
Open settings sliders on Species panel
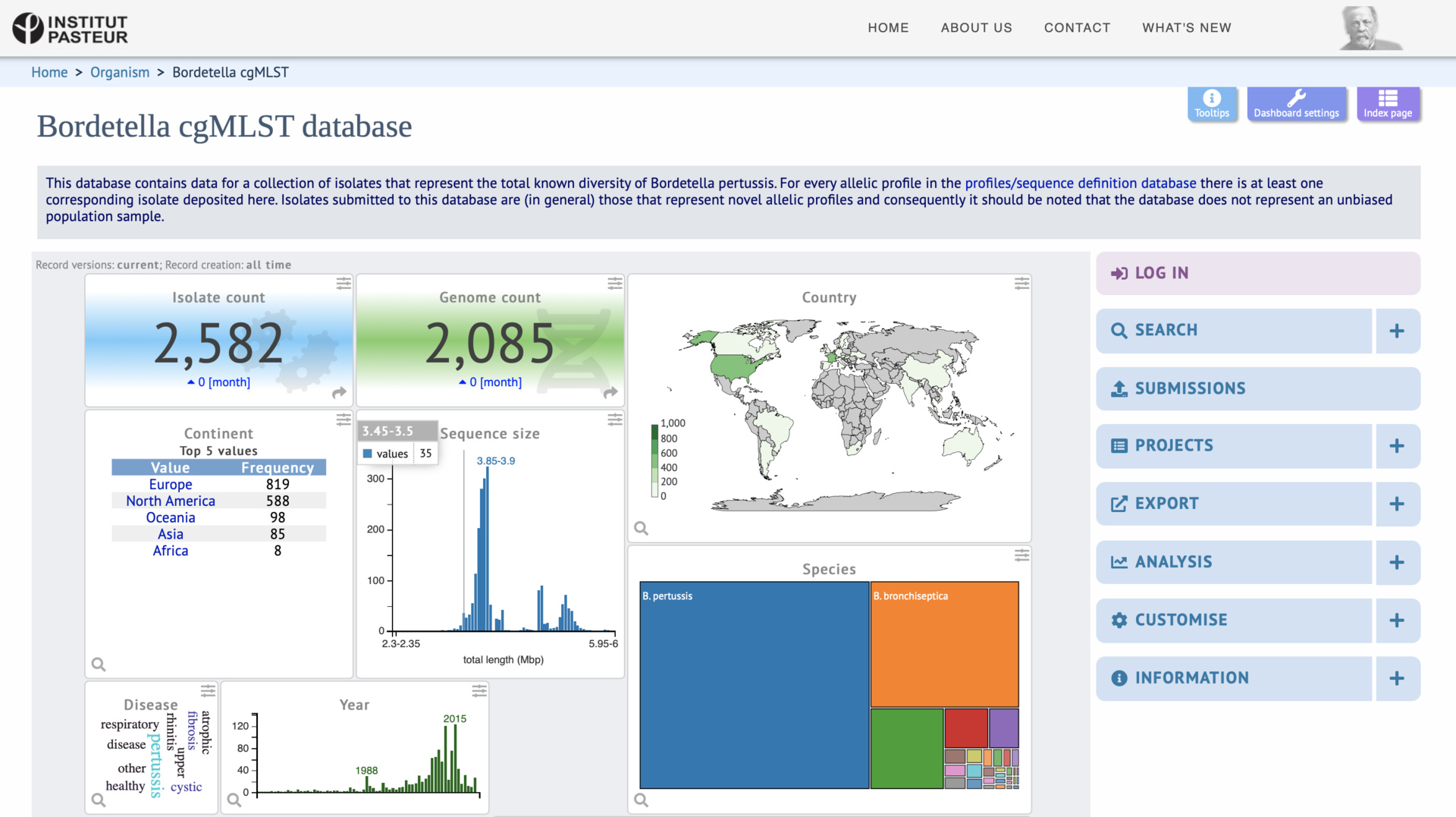[x=1021, y=555]
